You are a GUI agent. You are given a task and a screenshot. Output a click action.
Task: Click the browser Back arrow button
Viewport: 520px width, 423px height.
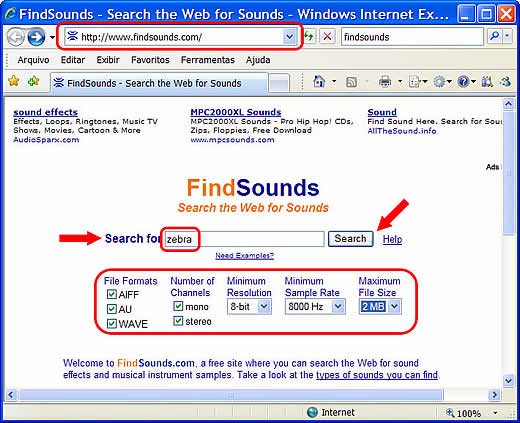pos(16,37)
